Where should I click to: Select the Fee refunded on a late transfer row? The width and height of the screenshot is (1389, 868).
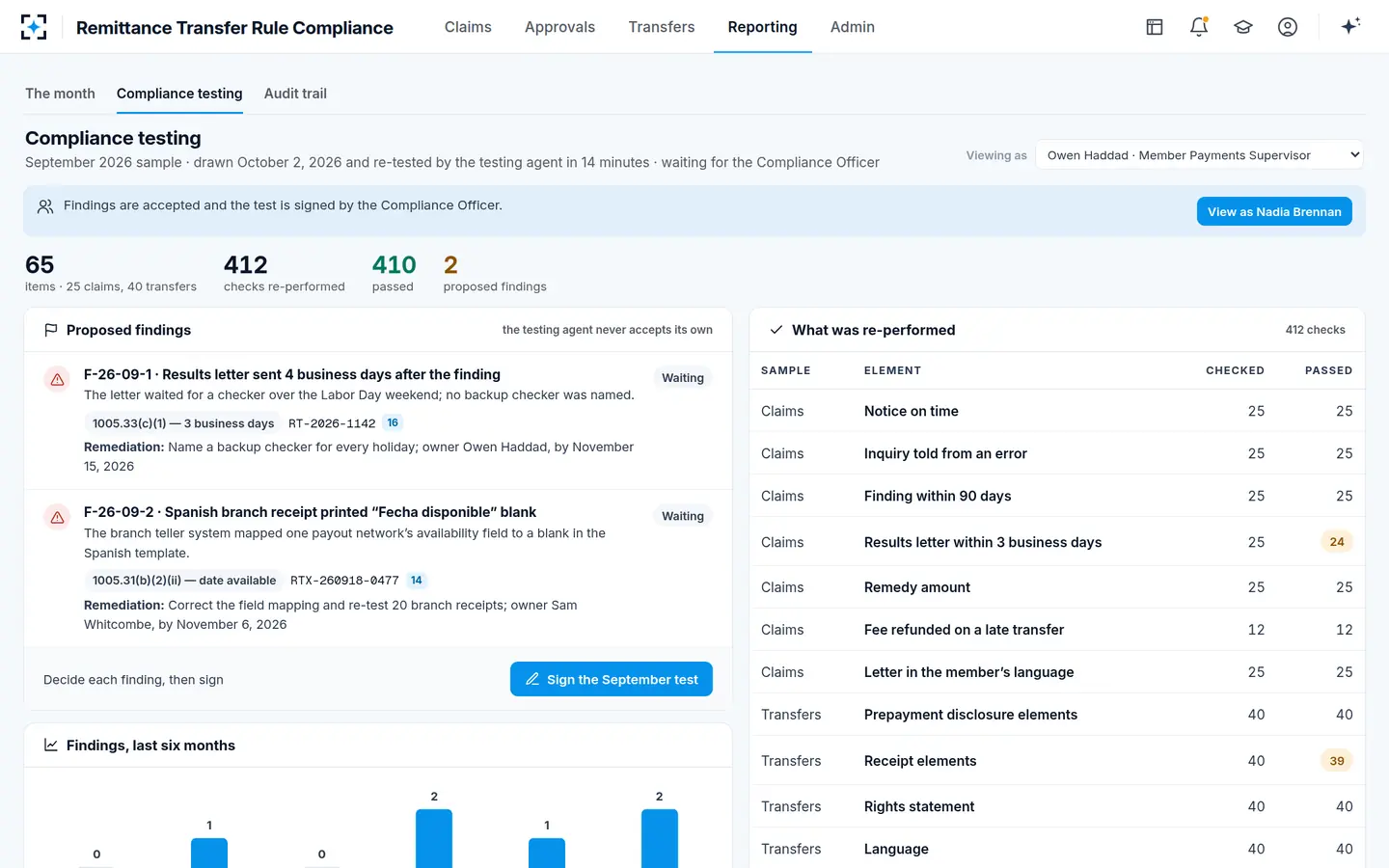[1057, 630]
